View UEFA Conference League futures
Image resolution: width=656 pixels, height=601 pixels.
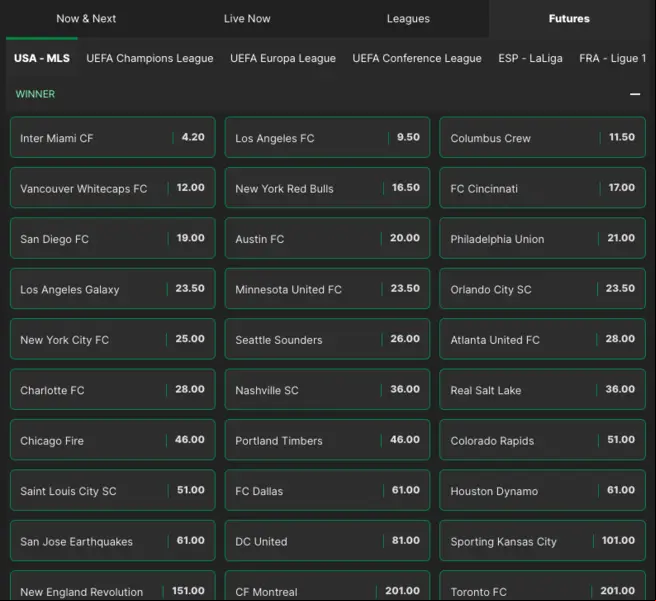[x=417, y=58]
